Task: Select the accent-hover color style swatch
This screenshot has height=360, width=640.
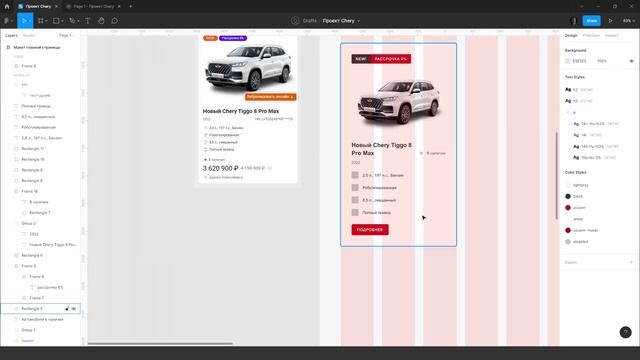Action: point(568,231)
